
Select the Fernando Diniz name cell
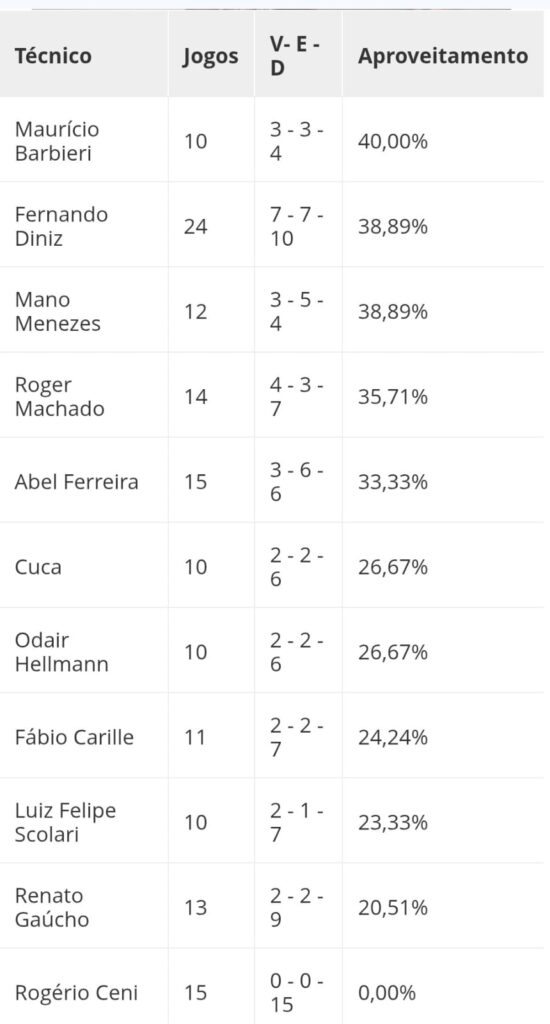click(x=61, y=227)
